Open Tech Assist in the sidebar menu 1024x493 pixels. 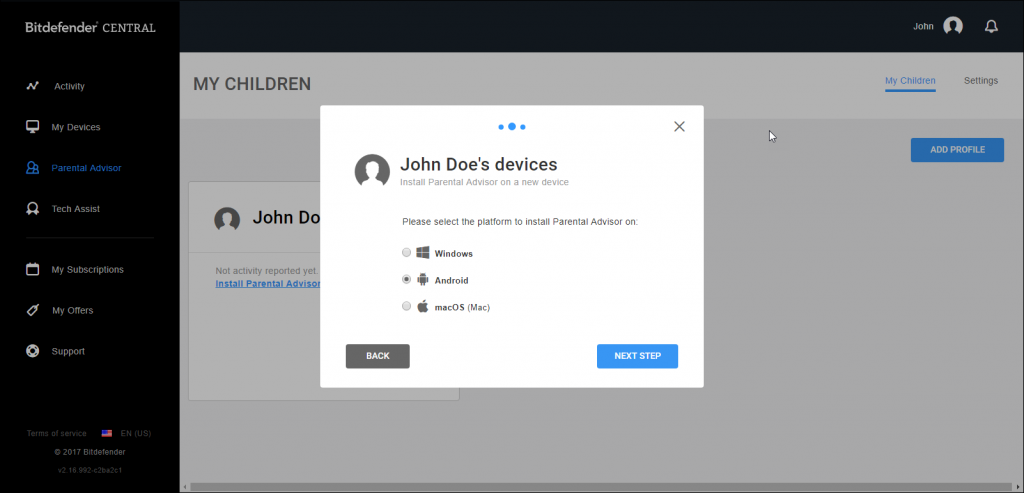pos(76,209)
